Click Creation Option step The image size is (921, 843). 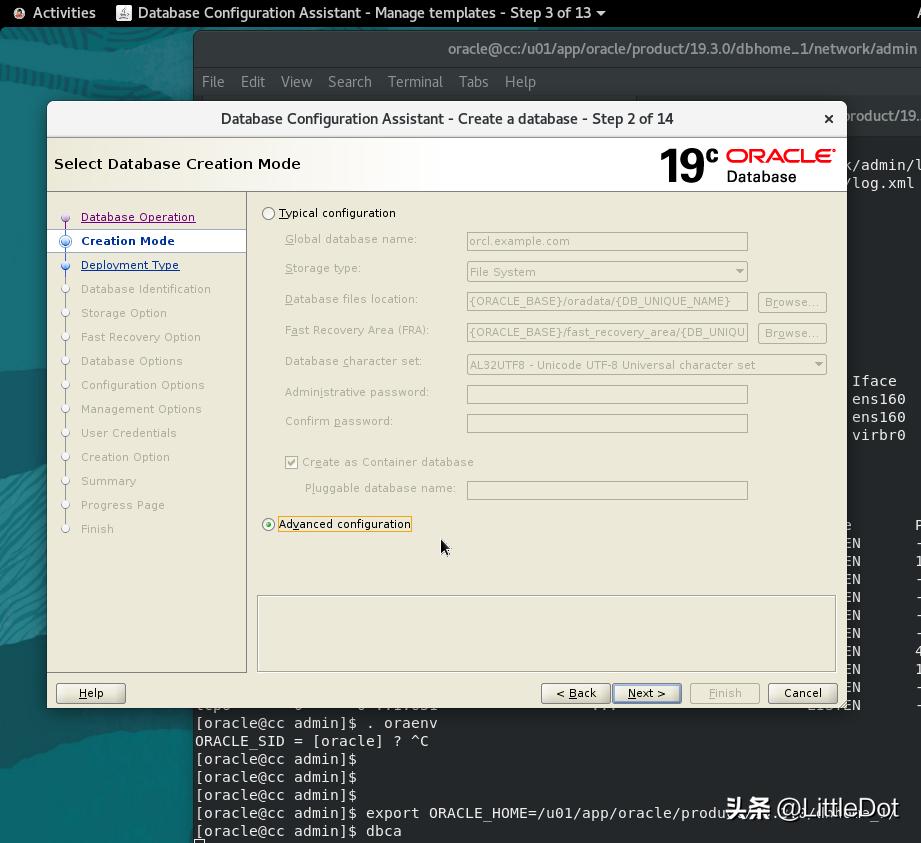(x=125, y=457)
